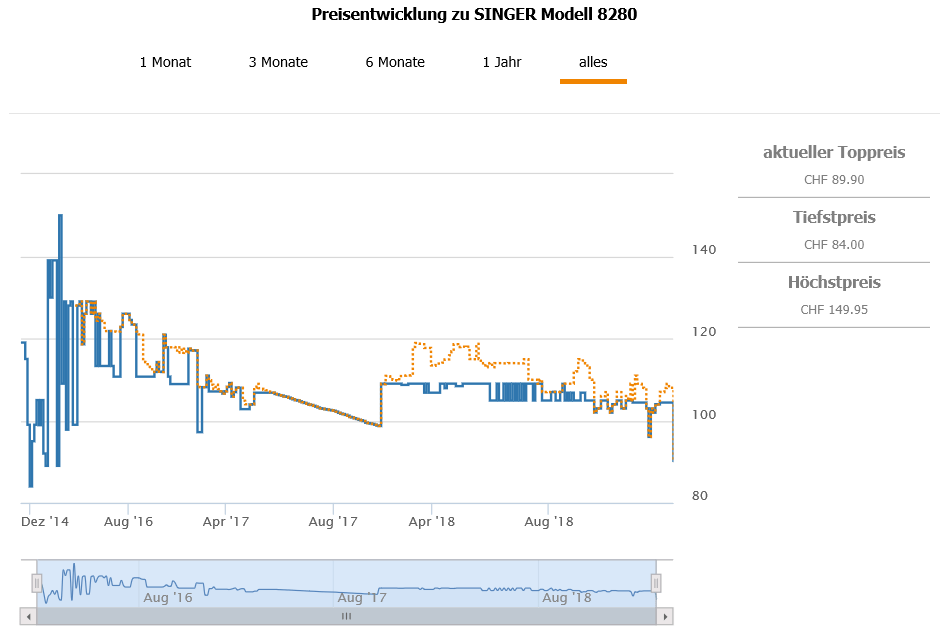941x638 pixels.
Task: Switch to the '3 Monate' range
Action: tap(278, 62)
